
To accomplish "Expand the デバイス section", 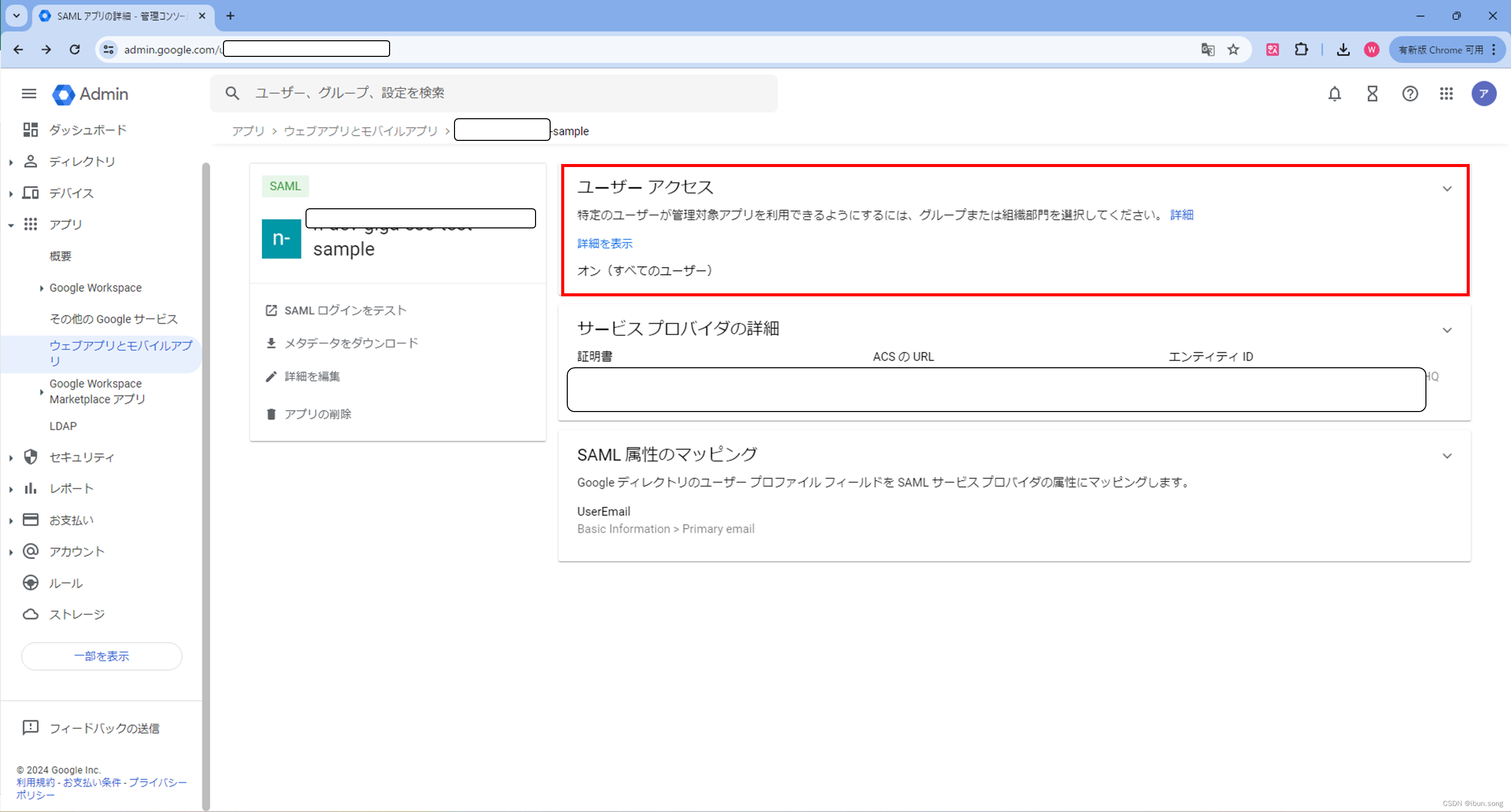I will tap(11, 194).
